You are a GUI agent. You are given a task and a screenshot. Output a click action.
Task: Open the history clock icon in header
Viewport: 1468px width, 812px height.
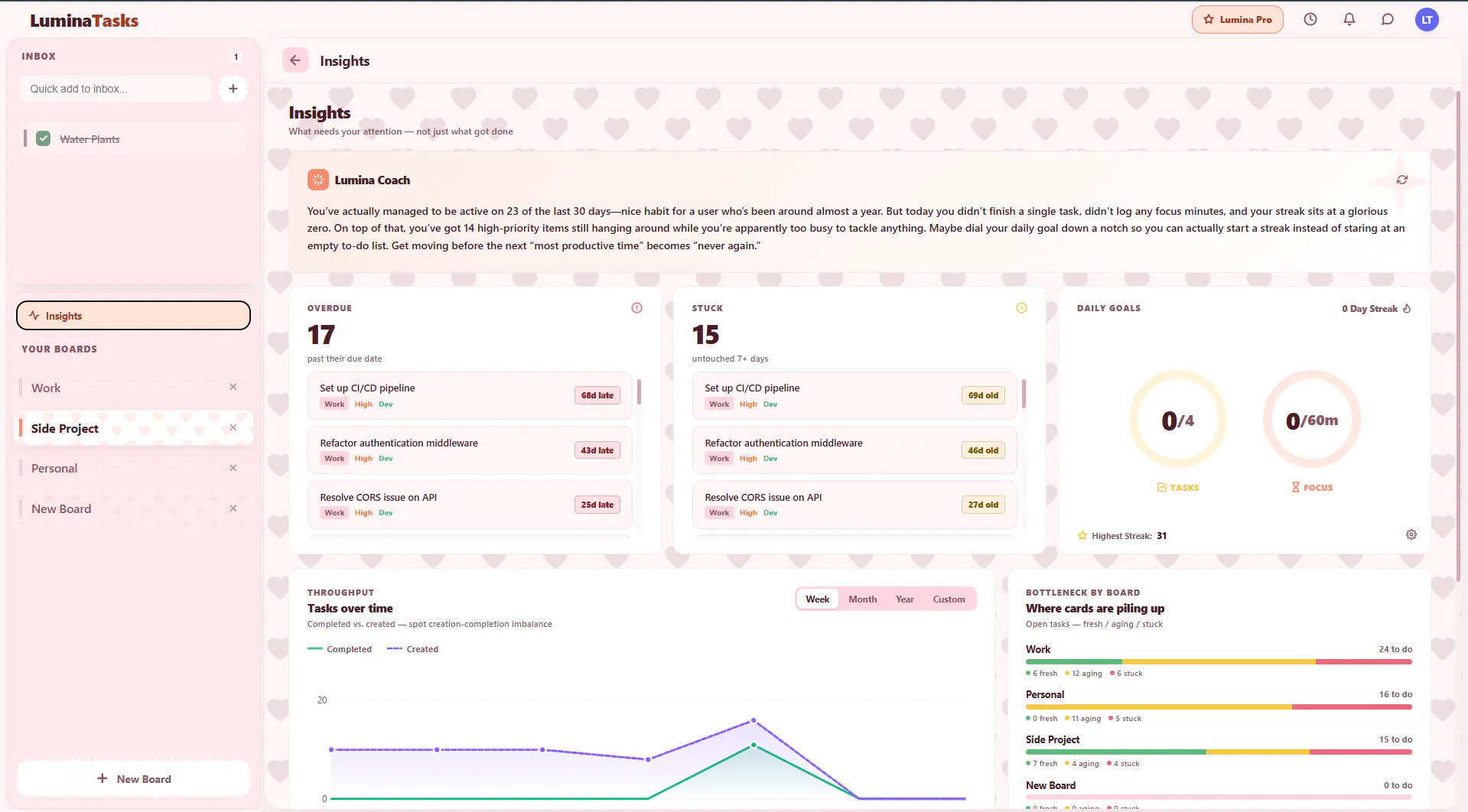click(1310, 20)
